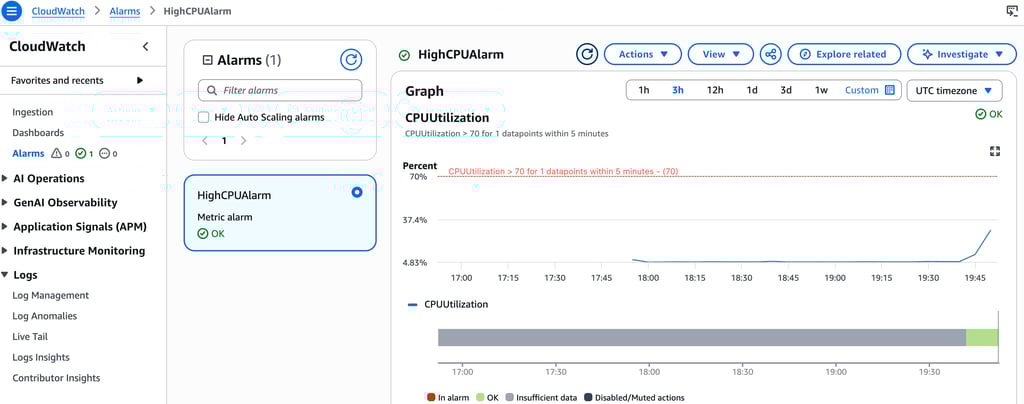Click the Filter alarms search field
1024x404 pixels.
coord(280,91)
